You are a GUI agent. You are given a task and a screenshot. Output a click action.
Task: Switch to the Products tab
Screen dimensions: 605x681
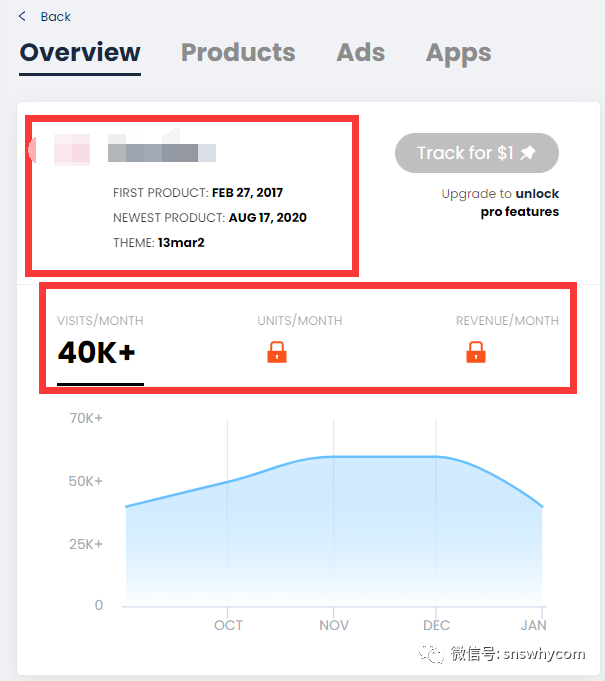point(238,53)
